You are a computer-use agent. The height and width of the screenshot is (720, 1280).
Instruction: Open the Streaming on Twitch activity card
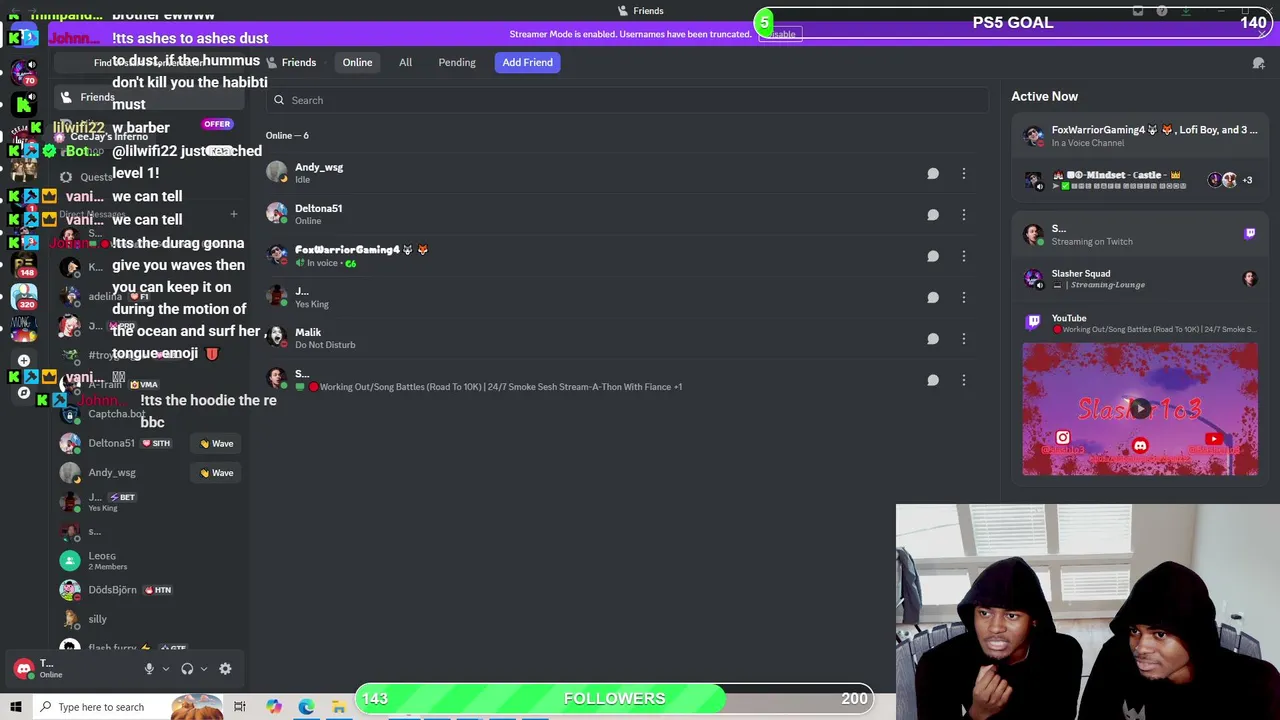pyautogui.click(x=1140, y=234)
